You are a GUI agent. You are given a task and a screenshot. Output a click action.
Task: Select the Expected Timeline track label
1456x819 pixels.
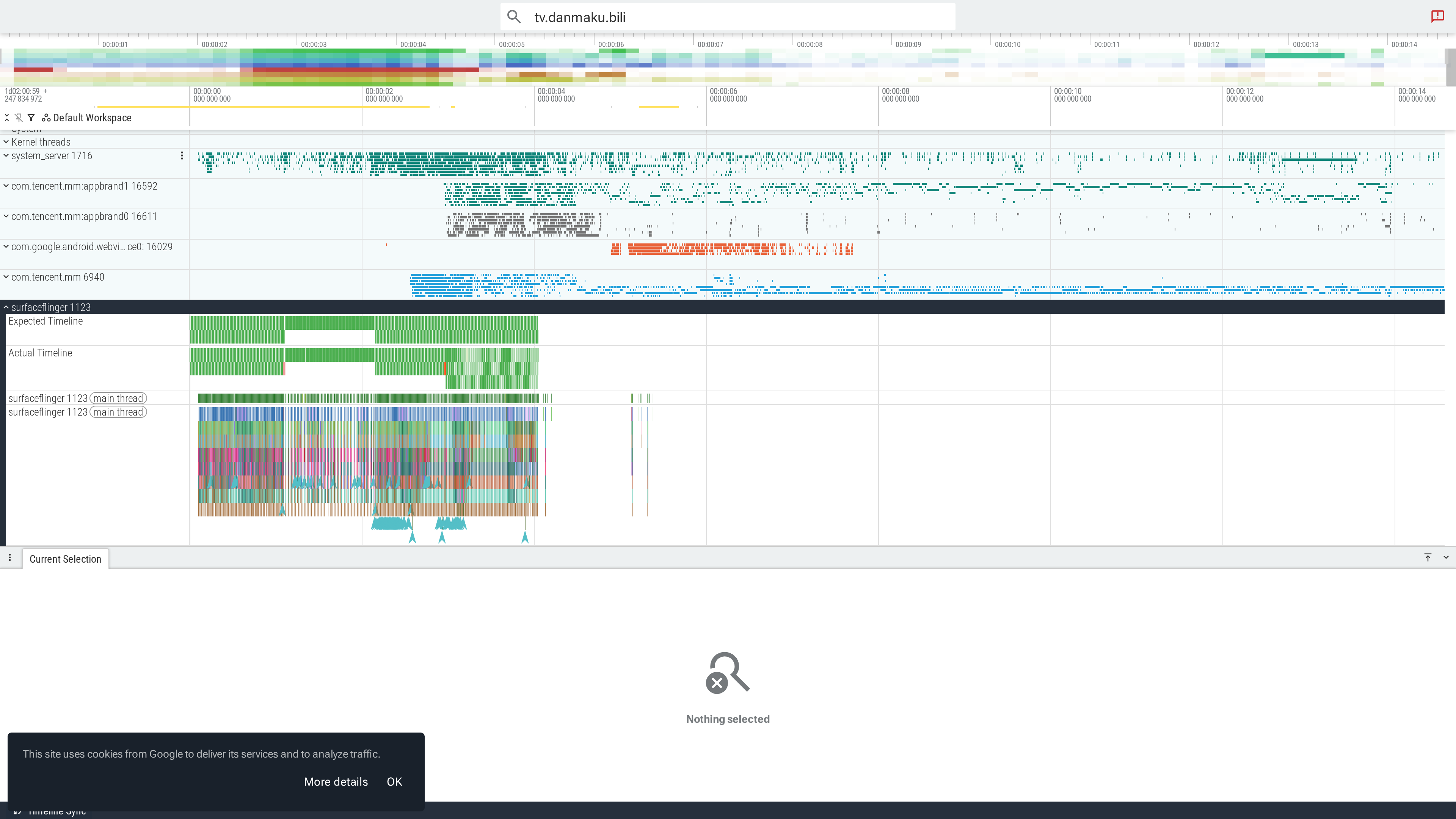(45, 321)
